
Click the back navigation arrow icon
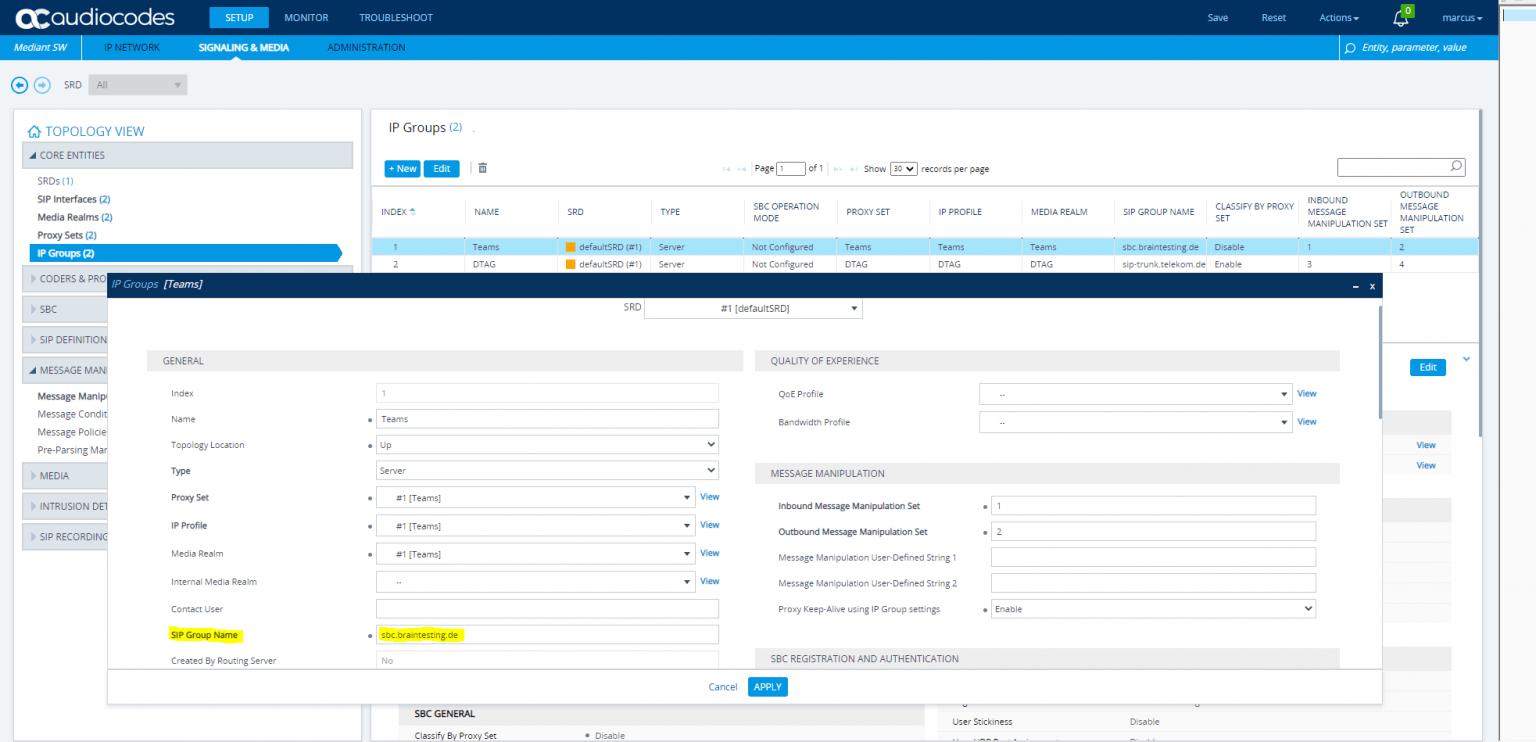click(19, 85)
